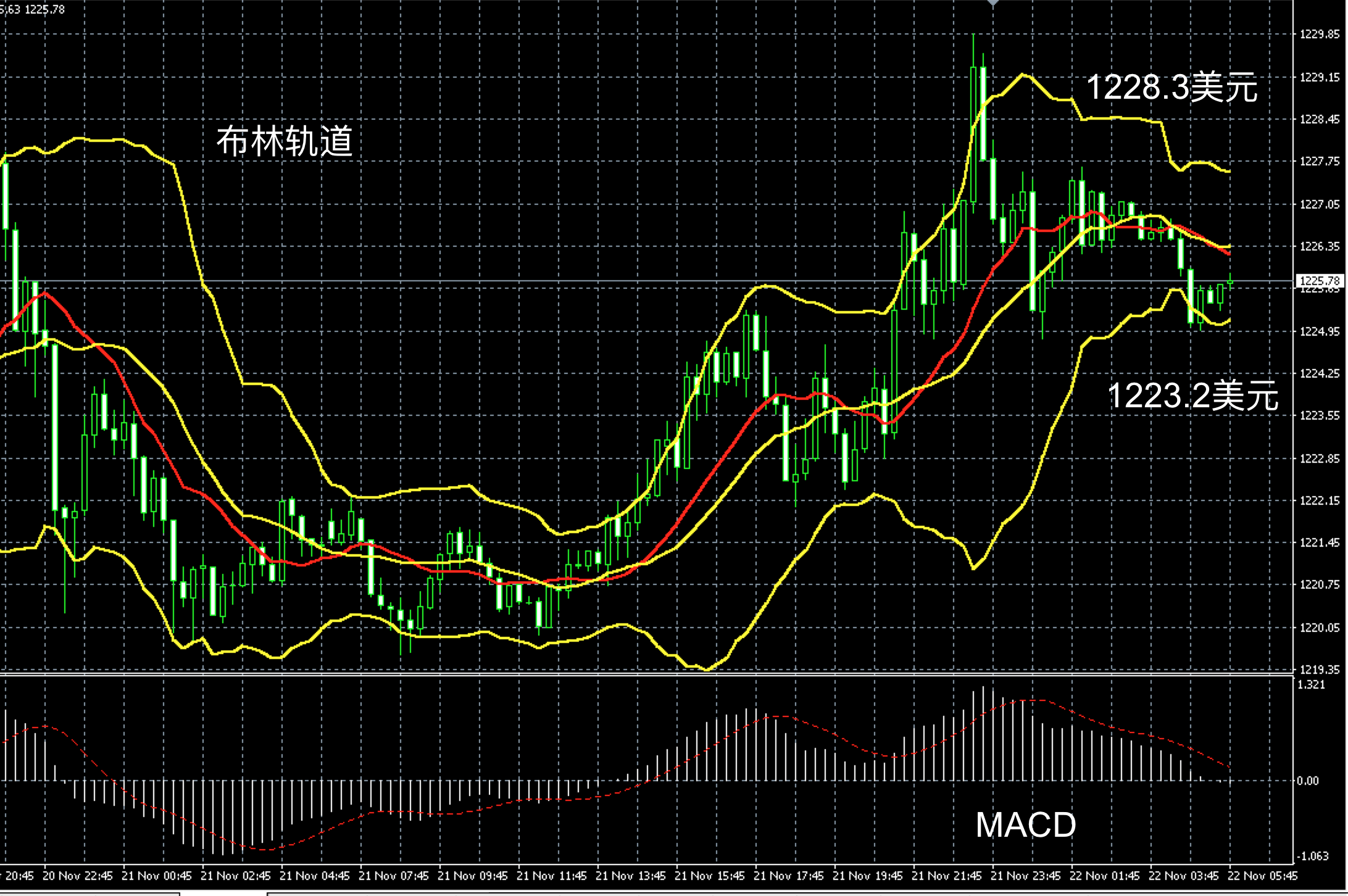Click the 1223.55 price axis value
Image resolution: width=1348 pixels, height=896 pixels.
(1320, 415)
